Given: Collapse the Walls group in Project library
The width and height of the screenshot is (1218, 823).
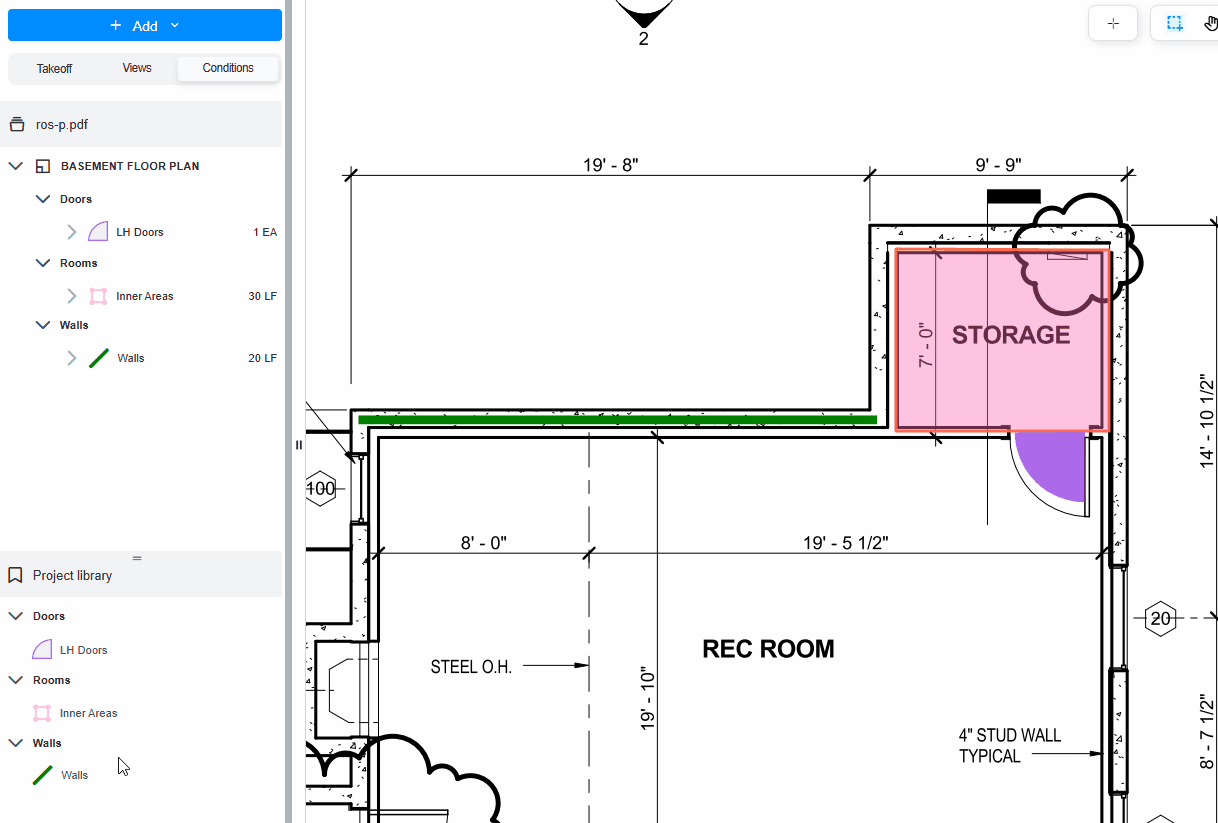Looking at the screenshot, I should 16,743.
